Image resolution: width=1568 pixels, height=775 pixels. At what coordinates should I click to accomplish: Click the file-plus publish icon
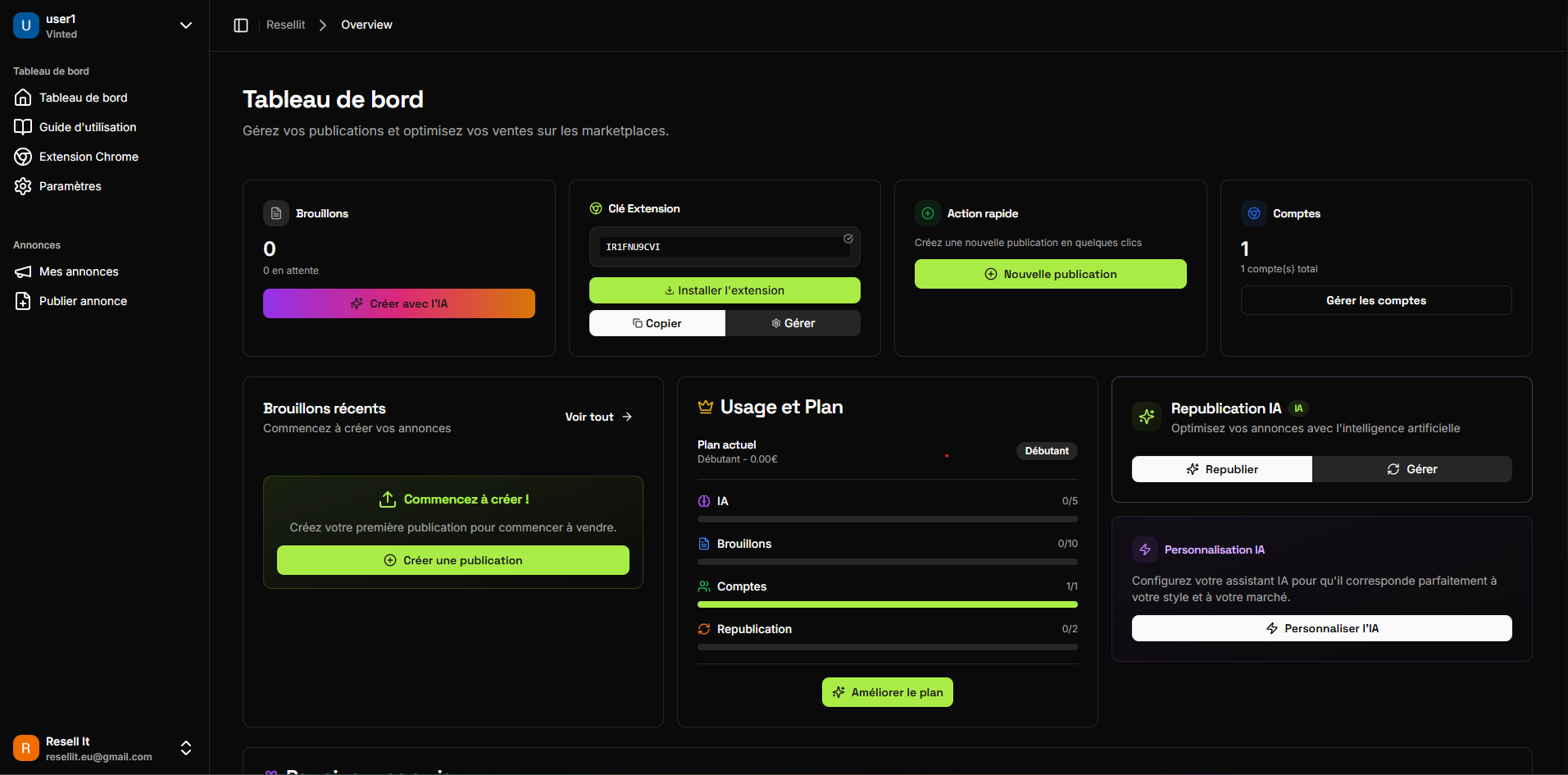coord(23,301)
